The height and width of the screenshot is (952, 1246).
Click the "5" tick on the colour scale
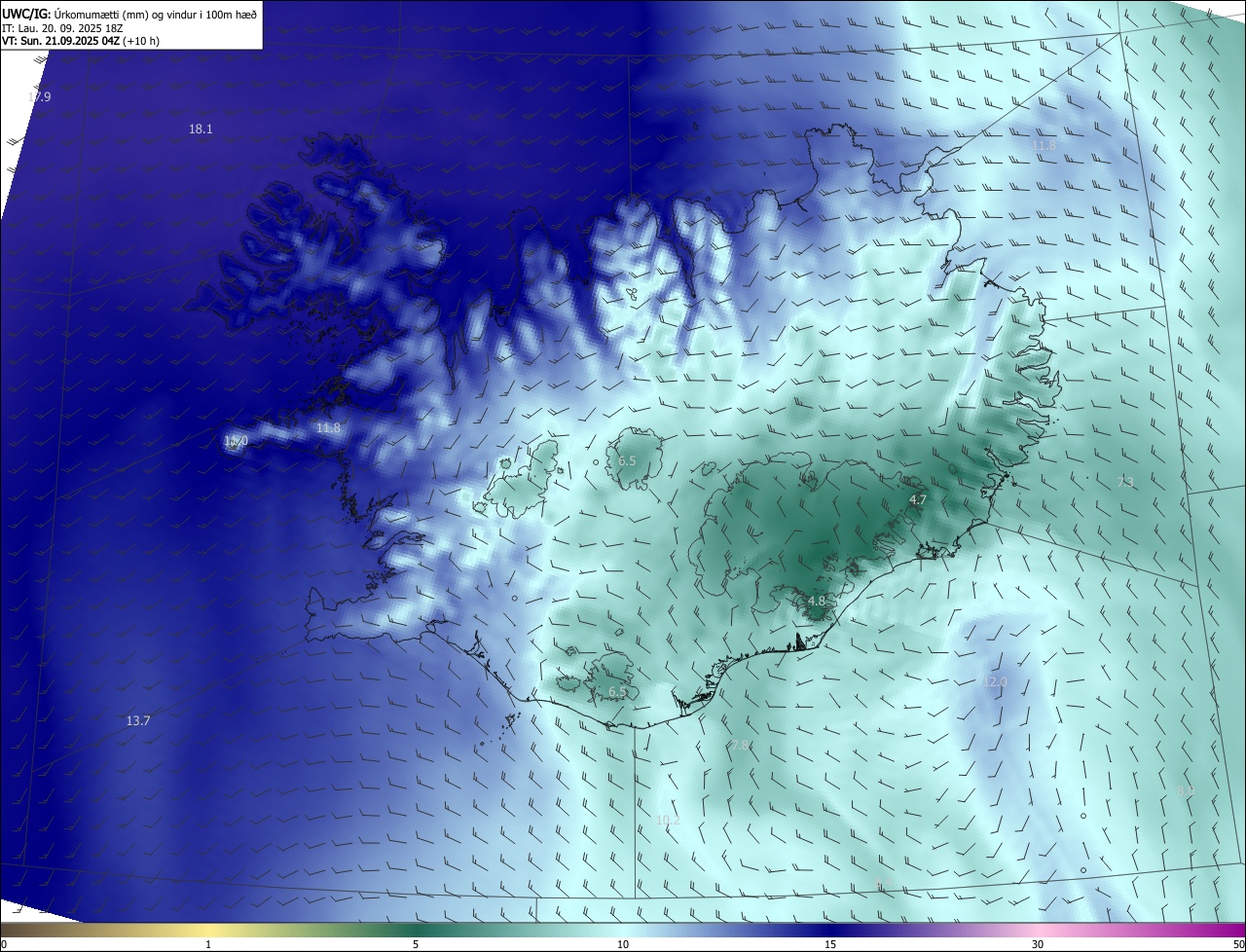[x=416, y=944]
